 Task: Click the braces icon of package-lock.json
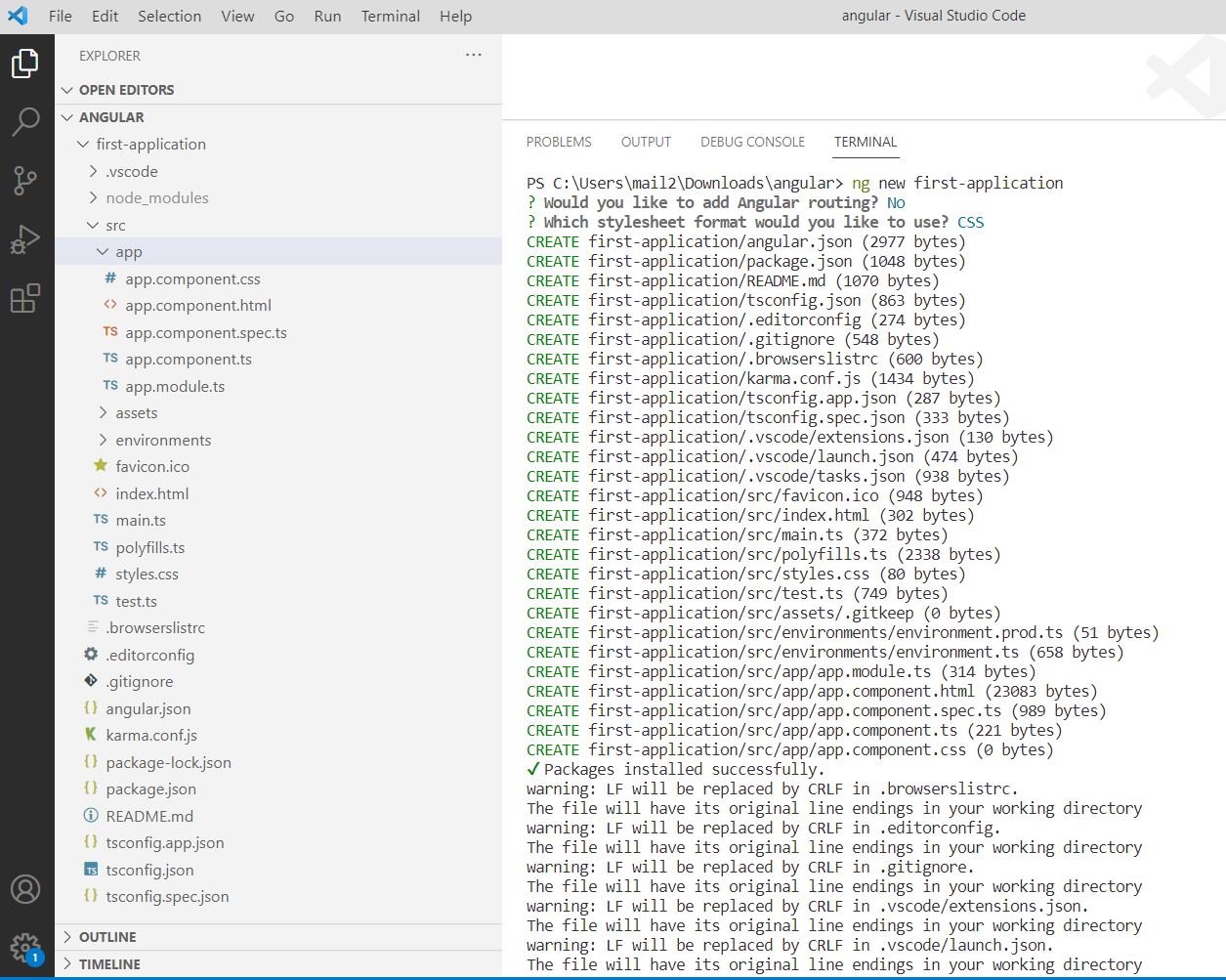click(x=91, y=762)
